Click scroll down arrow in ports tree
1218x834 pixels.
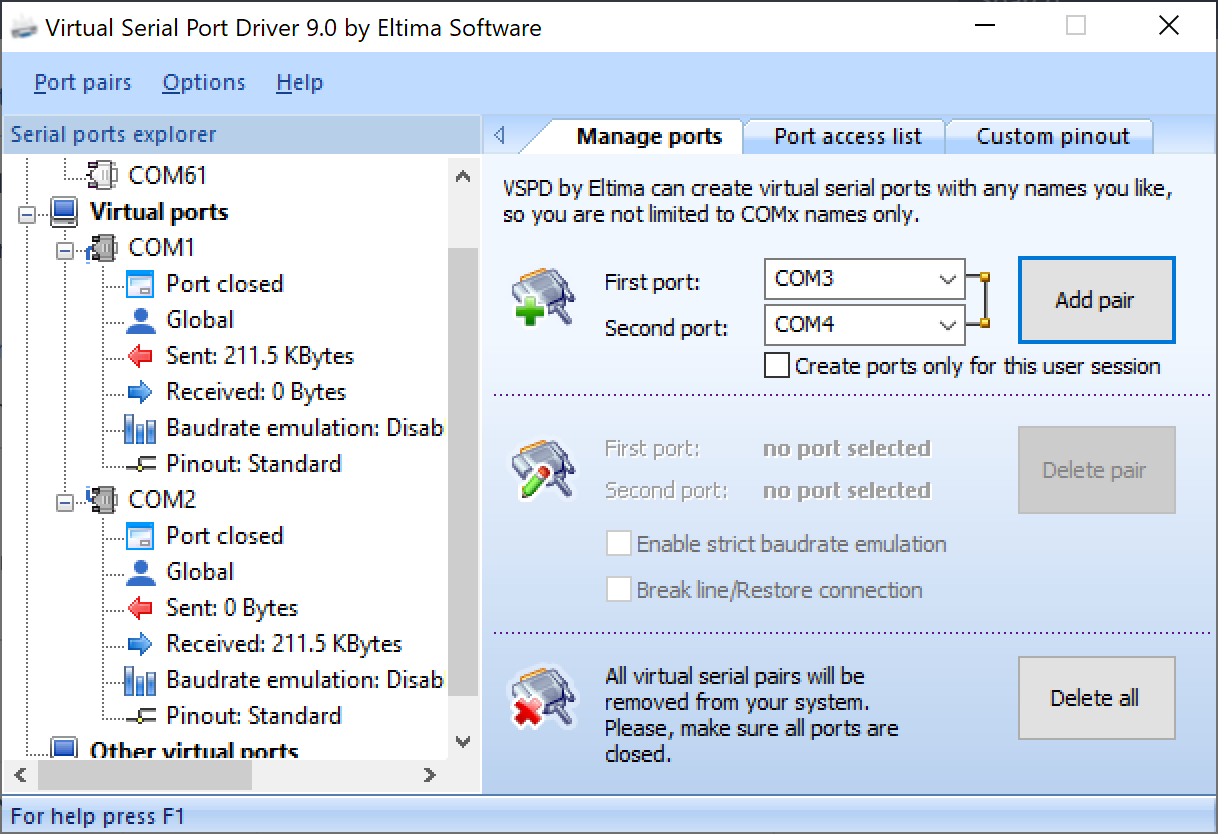click(462, 741)
